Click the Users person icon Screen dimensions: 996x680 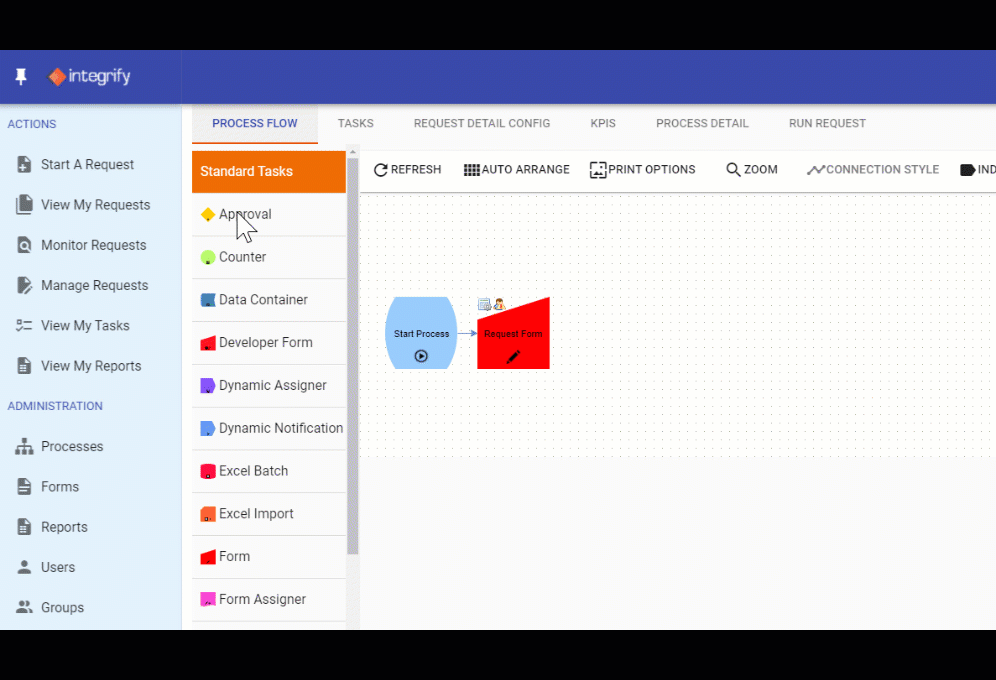tap(24, 567)
